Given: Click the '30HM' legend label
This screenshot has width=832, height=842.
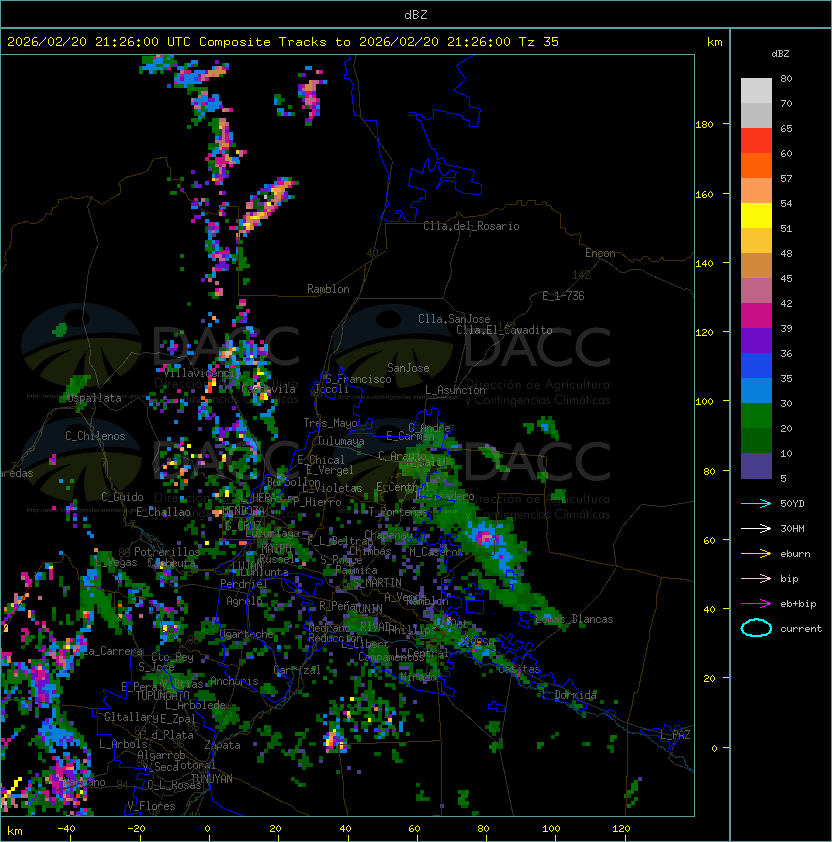Looking at the screenshot, I should tap(792, 529).
